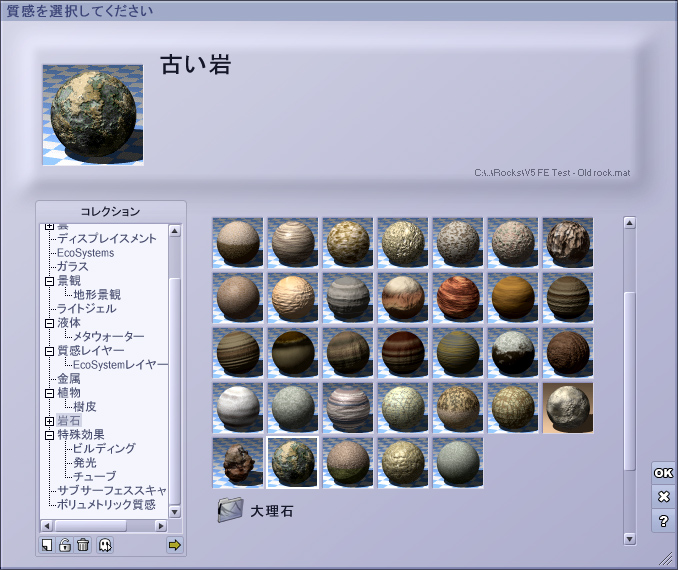The height and width of the screenshot is (570, 678).
Task: Open the 大理石 folder icon
Action: pyautogui.click(x=230, y=511)
